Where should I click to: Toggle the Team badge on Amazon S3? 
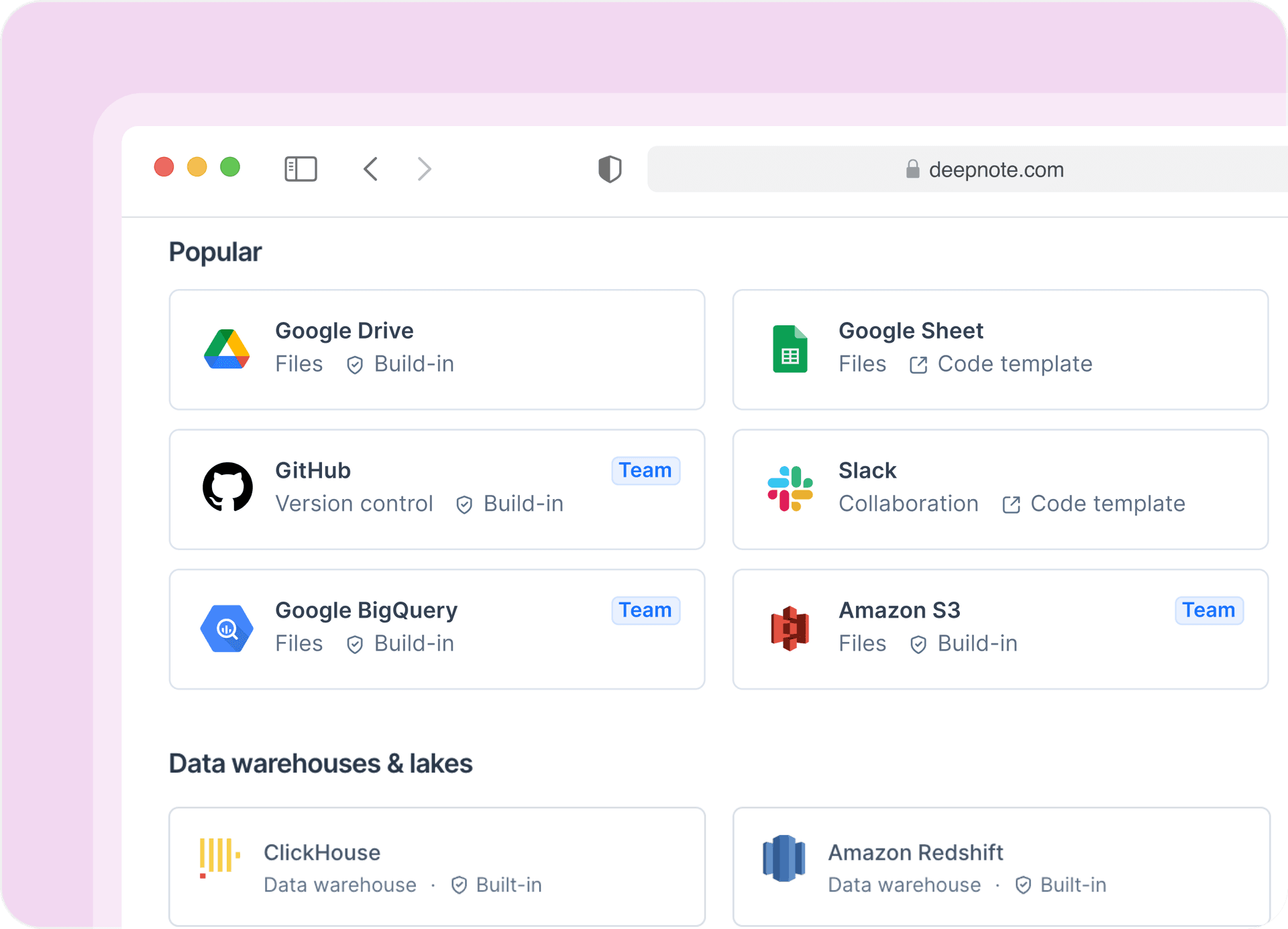click(1208, 610)
